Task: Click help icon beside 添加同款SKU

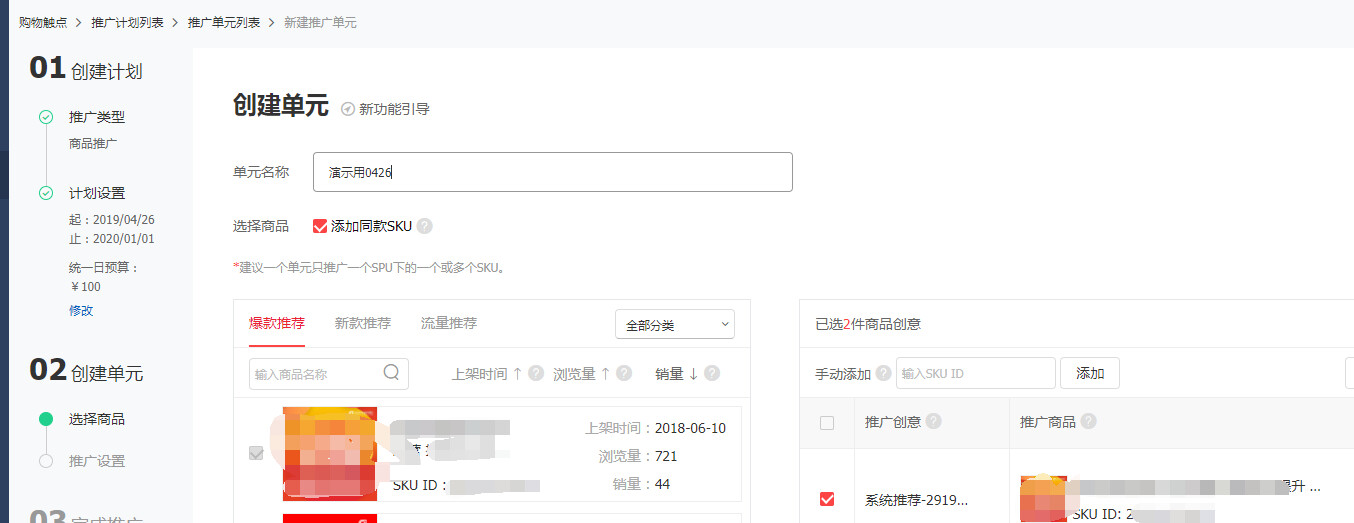Action: coord(424,226)
